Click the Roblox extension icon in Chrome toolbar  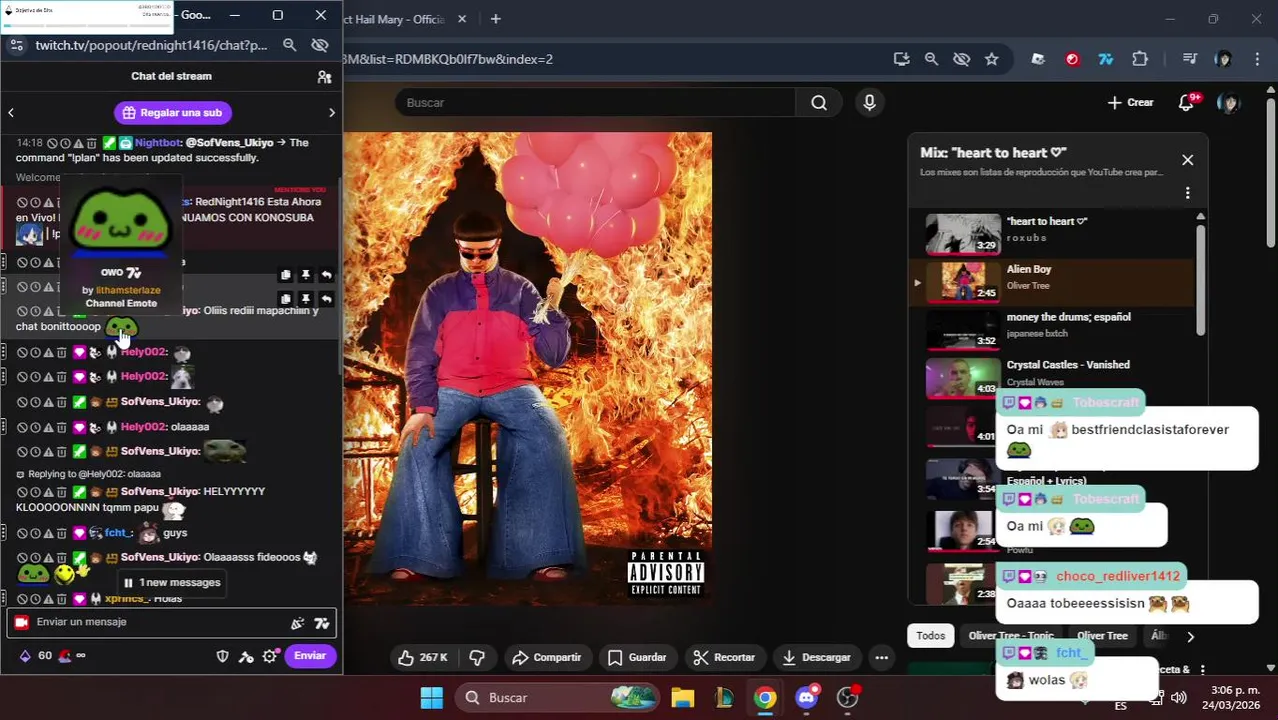(1038, 59)
